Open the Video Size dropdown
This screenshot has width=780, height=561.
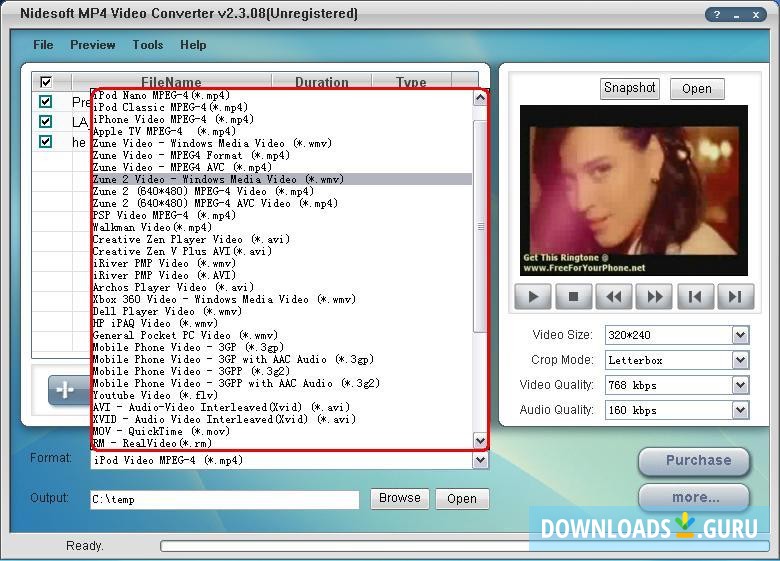point(740,335)
